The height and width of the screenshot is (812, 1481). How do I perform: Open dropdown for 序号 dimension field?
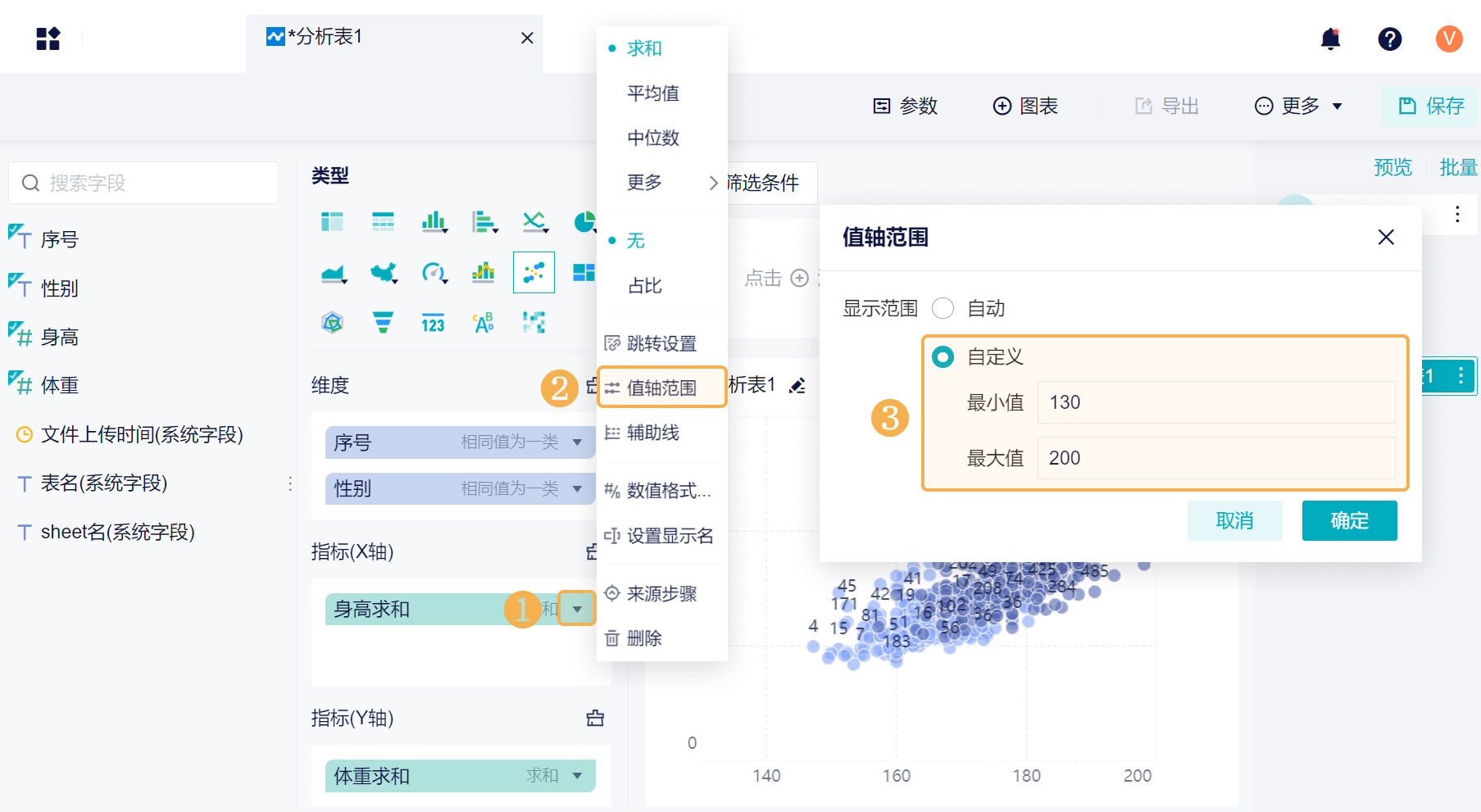point(578,442)
